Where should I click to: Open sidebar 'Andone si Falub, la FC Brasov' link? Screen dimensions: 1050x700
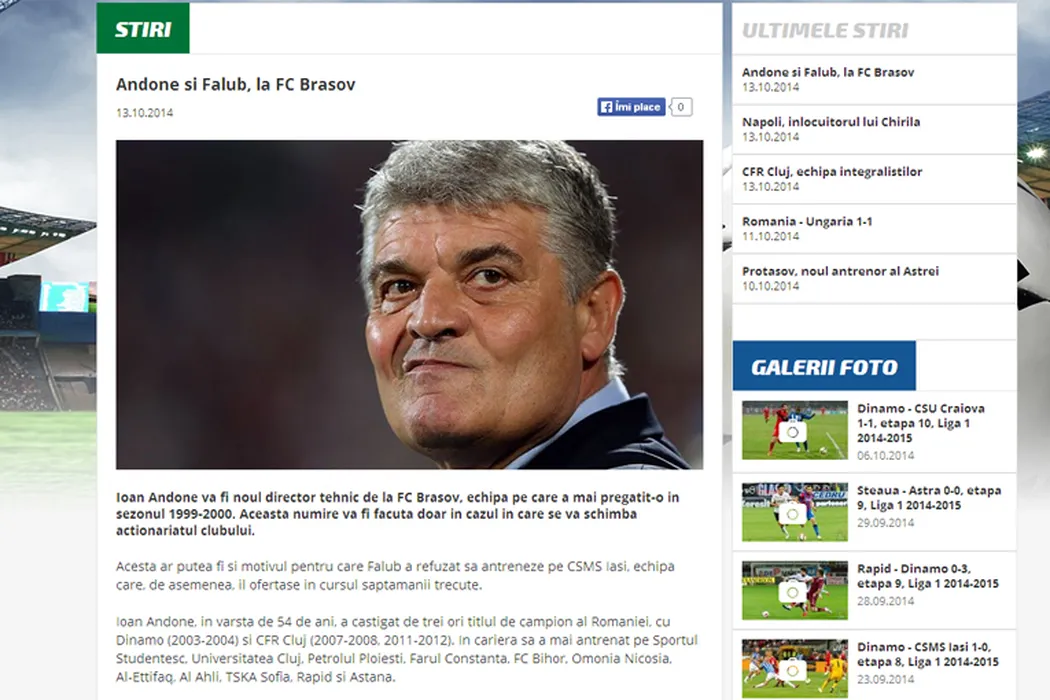tap(828, 72)
